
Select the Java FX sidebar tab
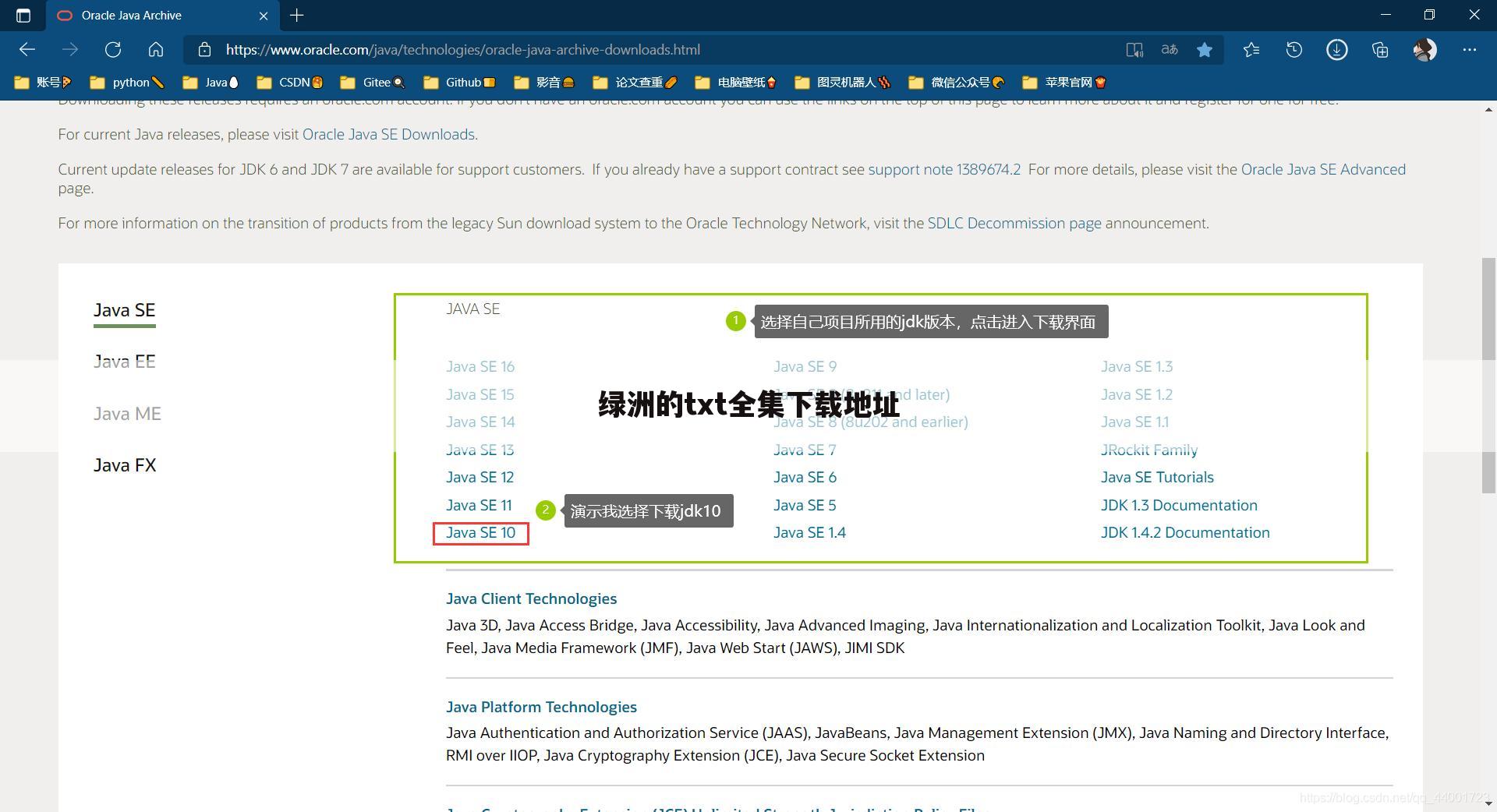click(x=125, y=465)
